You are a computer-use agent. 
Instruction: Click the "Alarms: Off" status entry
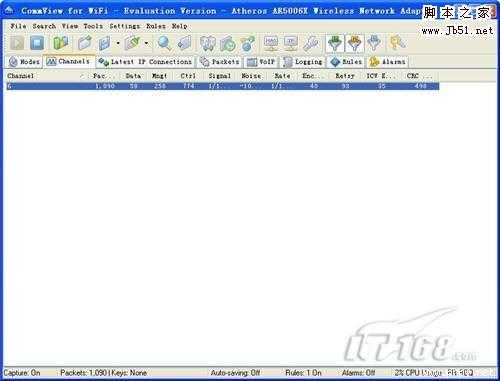(x=358, y=373)
